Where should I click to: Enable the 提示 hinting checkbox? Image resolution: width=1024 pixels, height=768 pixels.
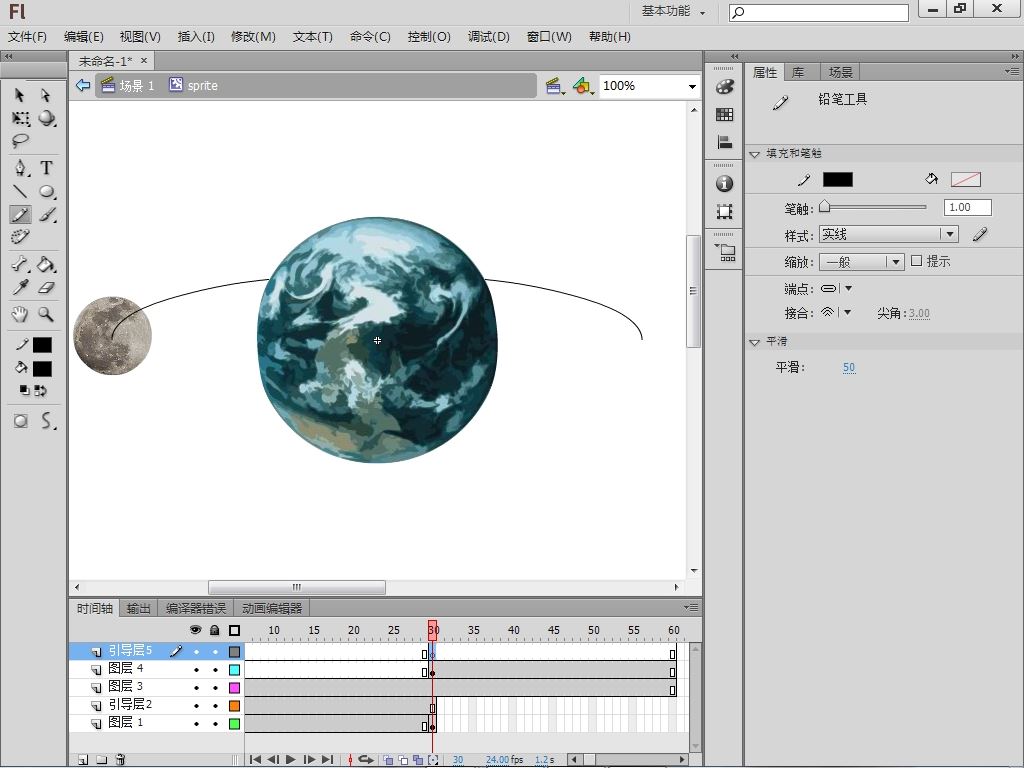[916, 261]
